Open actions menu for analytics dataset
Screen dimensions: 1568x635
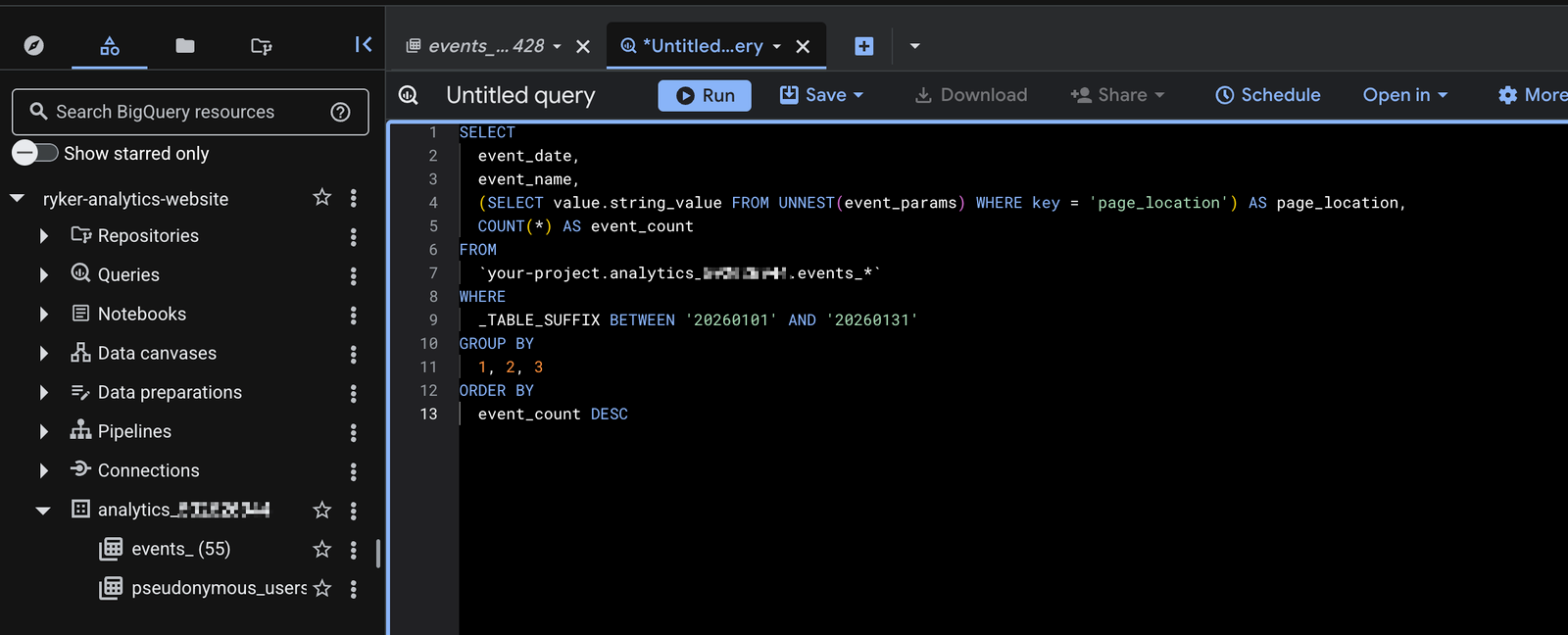click(354, 511)
